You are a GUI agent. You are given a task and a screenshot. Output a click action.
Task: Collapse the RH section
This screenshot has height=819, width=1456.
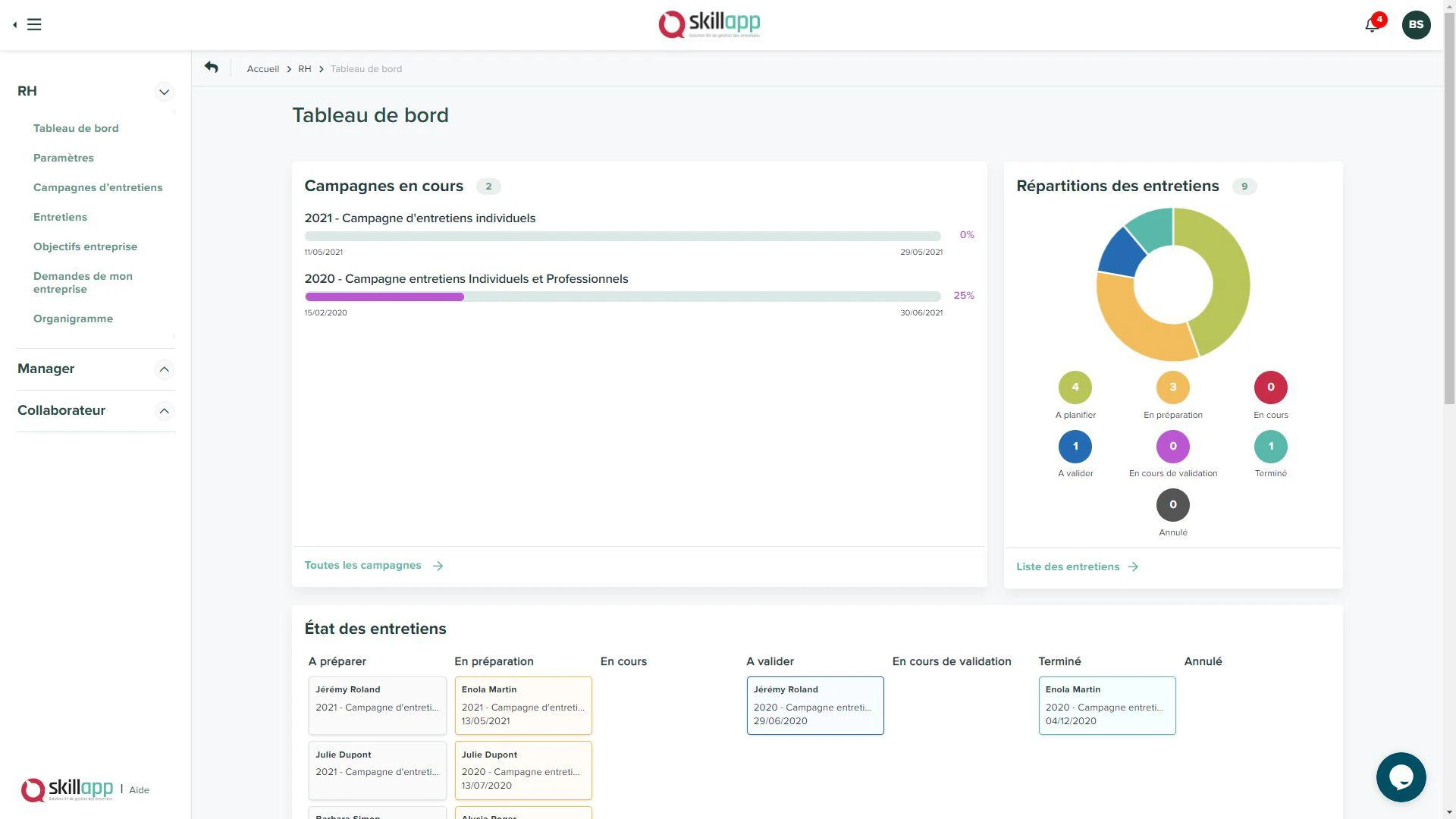pyautogui.click(x=164, y=92)
